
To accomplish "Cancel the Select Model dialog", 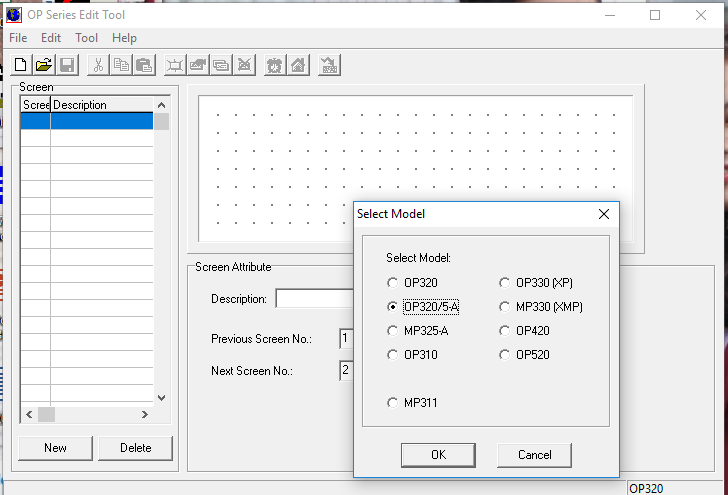I will coord(534,455).
